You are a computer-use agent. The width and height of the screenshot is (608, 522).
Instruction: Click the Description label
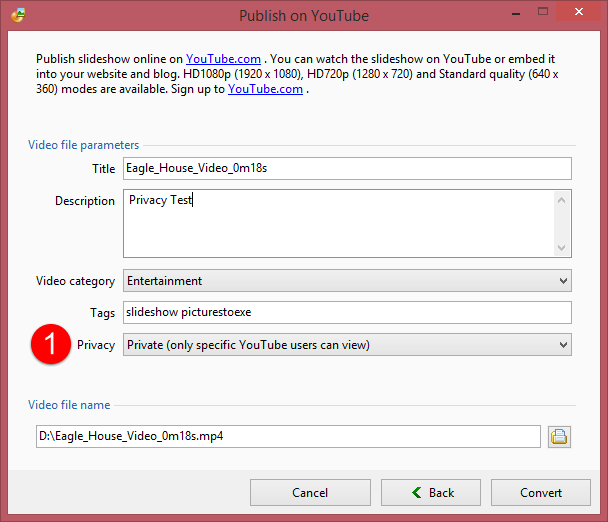tap(85, 201)
